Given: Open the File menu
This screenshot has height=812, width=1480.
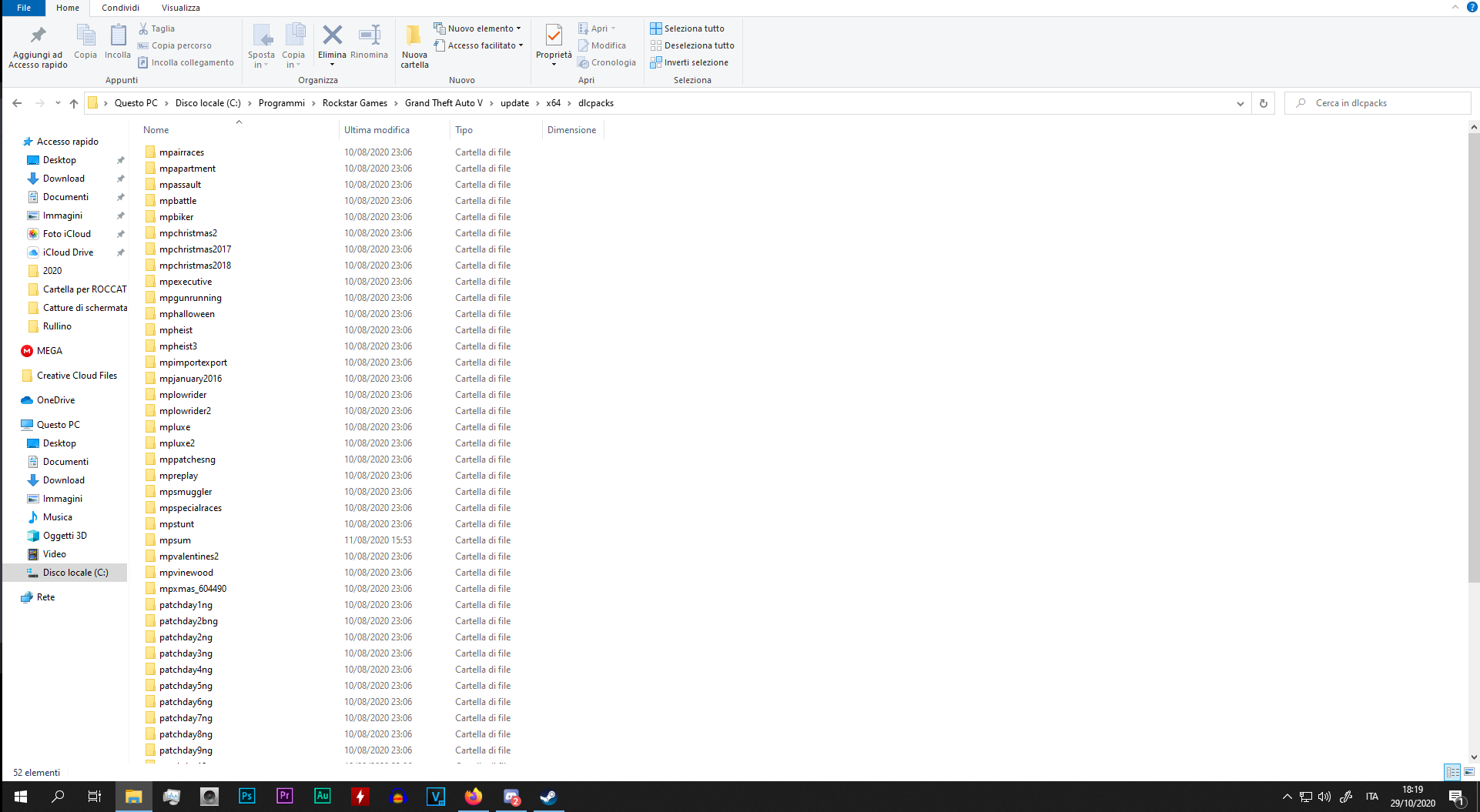Looking at the screenshot, I should click(x=24, y=8).
